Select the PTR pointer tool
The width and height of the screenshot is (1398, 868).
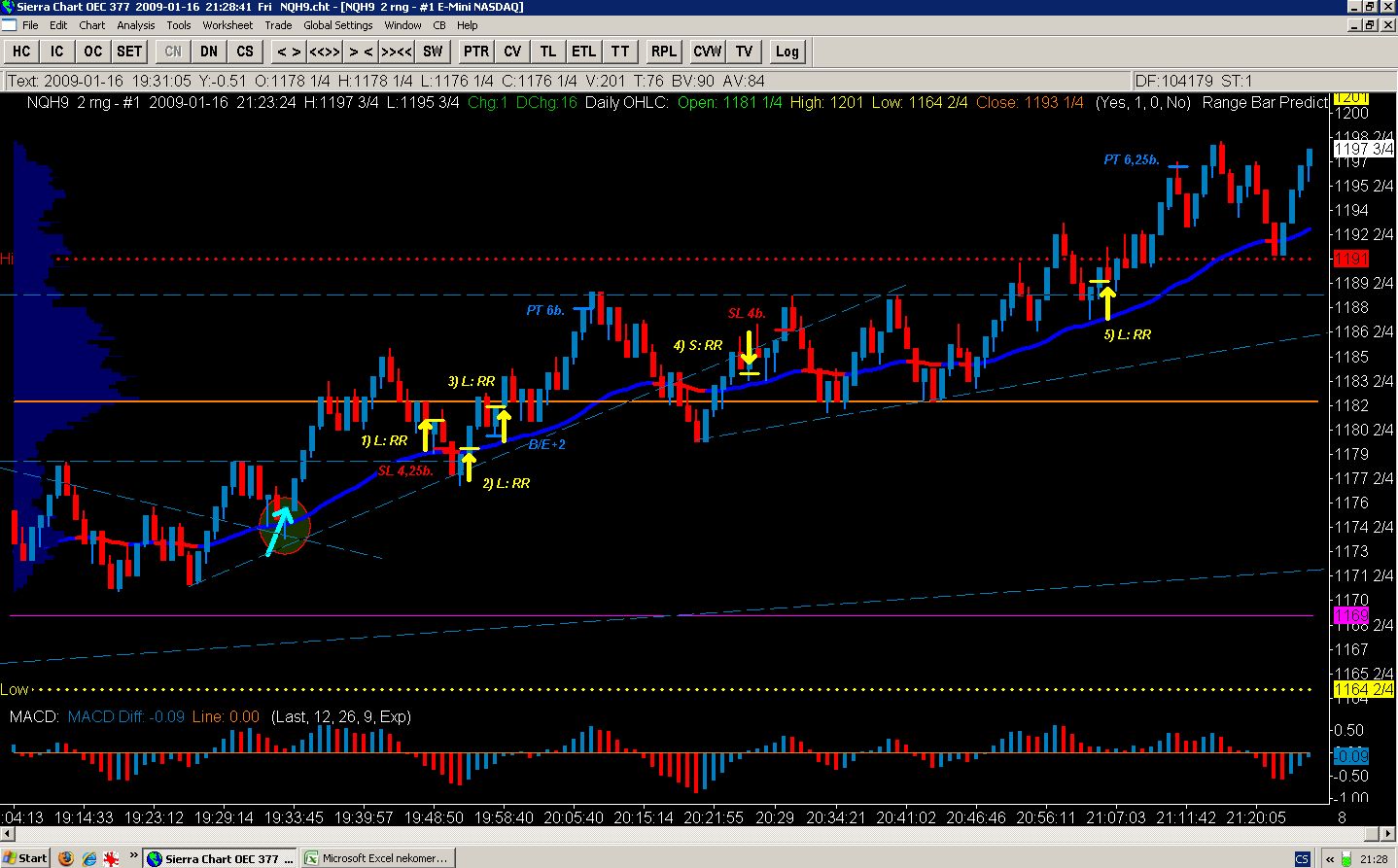click(x=476, y=52)
